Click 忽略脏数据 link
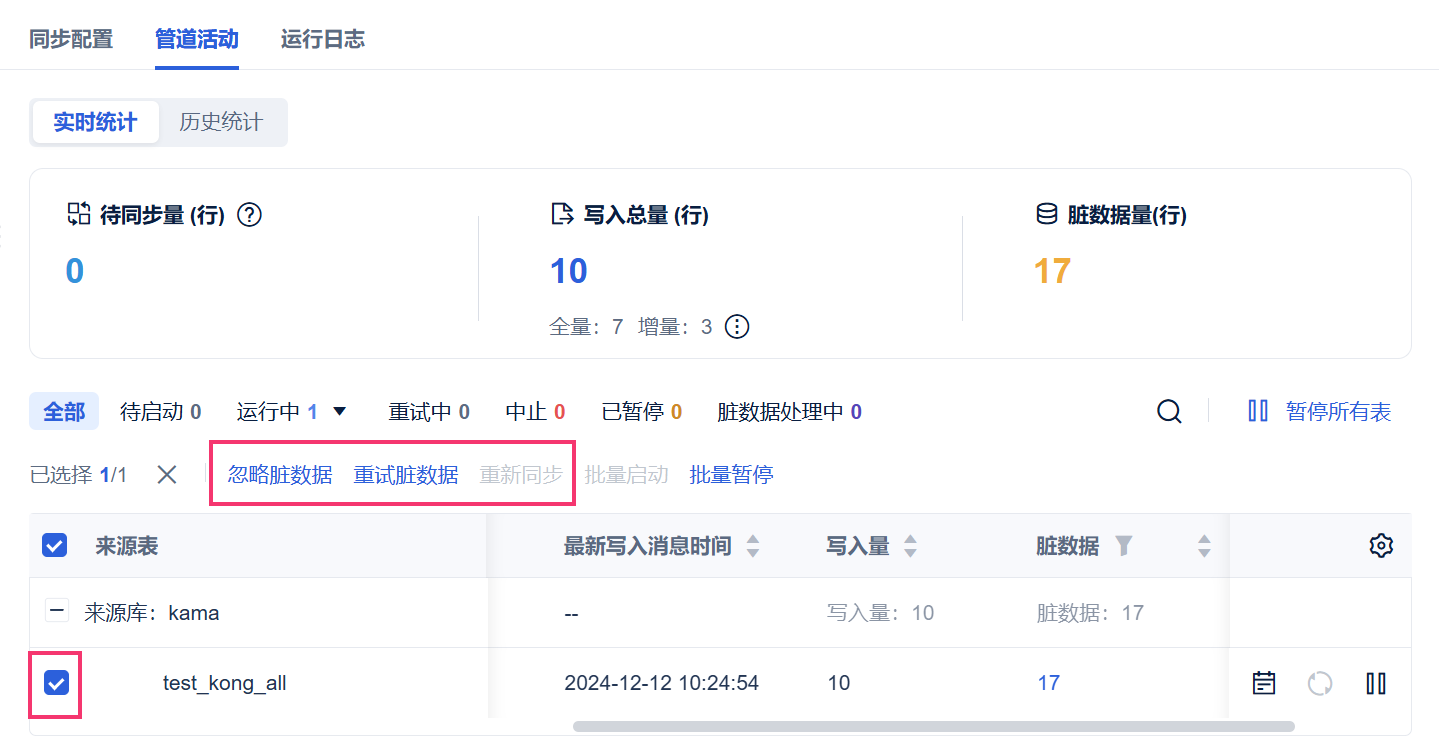This screenshot has width=1439, height=747. 280,475
